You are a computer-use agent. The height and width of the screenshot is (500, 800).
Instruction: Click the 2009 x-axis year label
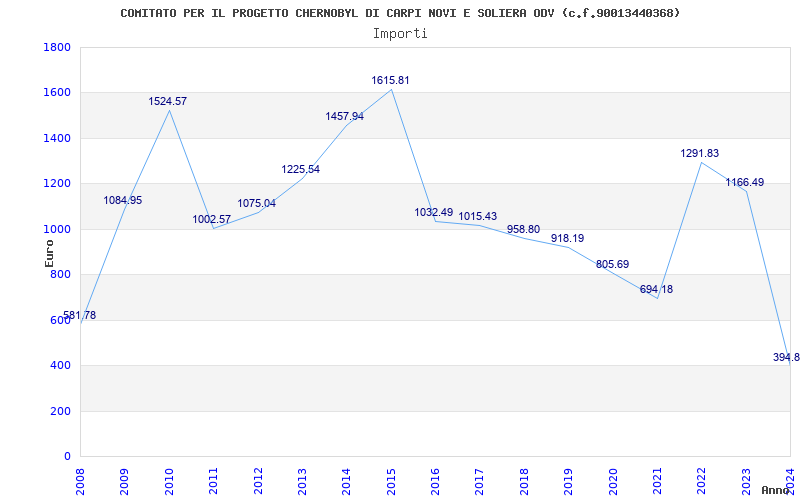coord(124,481)
